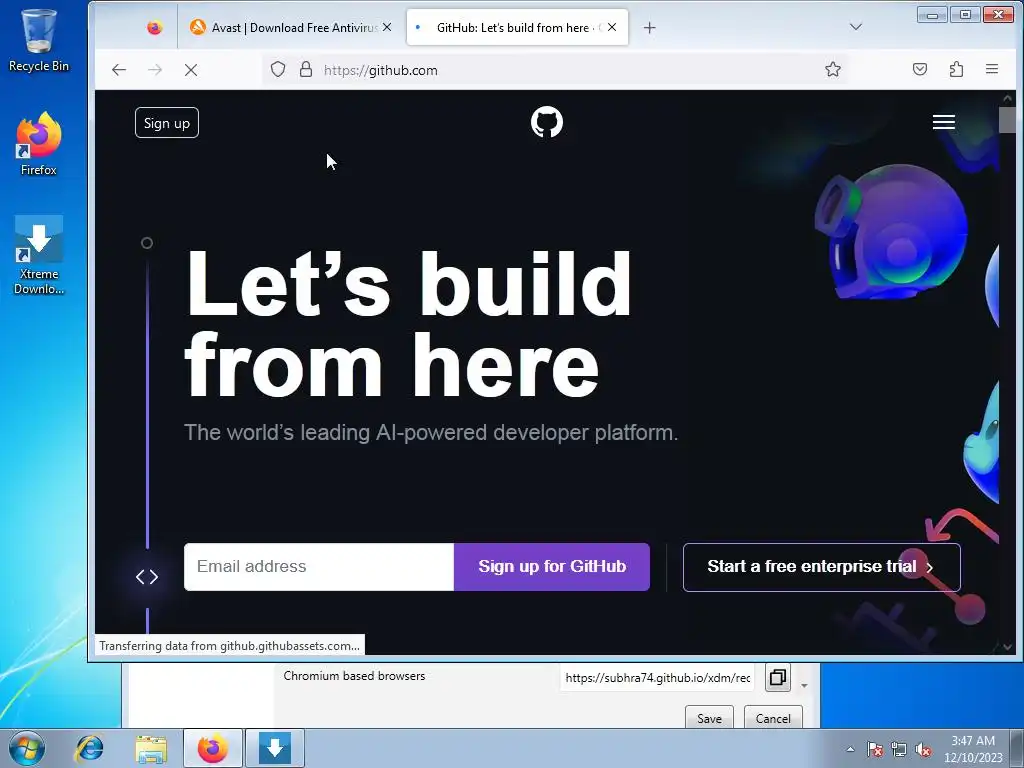Show hidden tray icons arrow
1024x768 pixels.
click(x=850, y=749)
